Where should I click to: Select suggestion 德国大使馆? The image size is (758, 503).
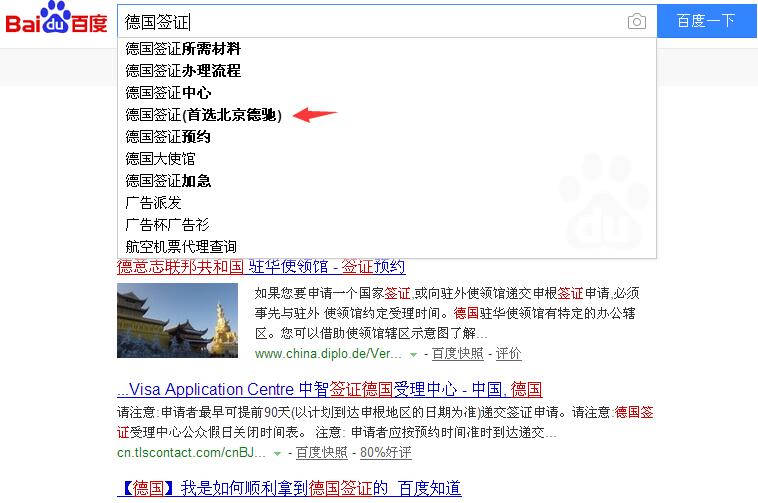pos(386,158)
